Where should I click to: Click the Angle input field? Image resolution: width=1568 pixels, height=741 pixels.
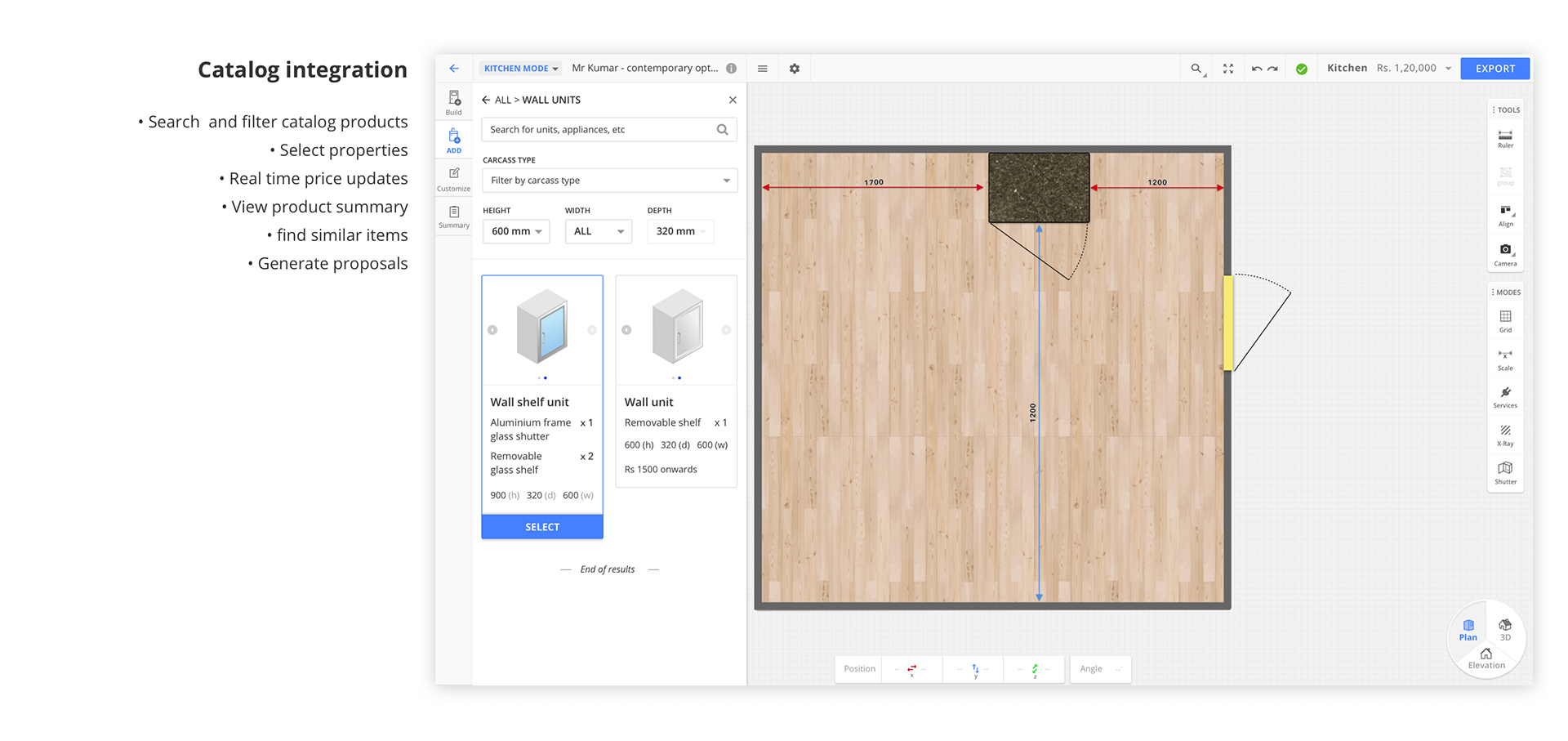[1101, 669]
